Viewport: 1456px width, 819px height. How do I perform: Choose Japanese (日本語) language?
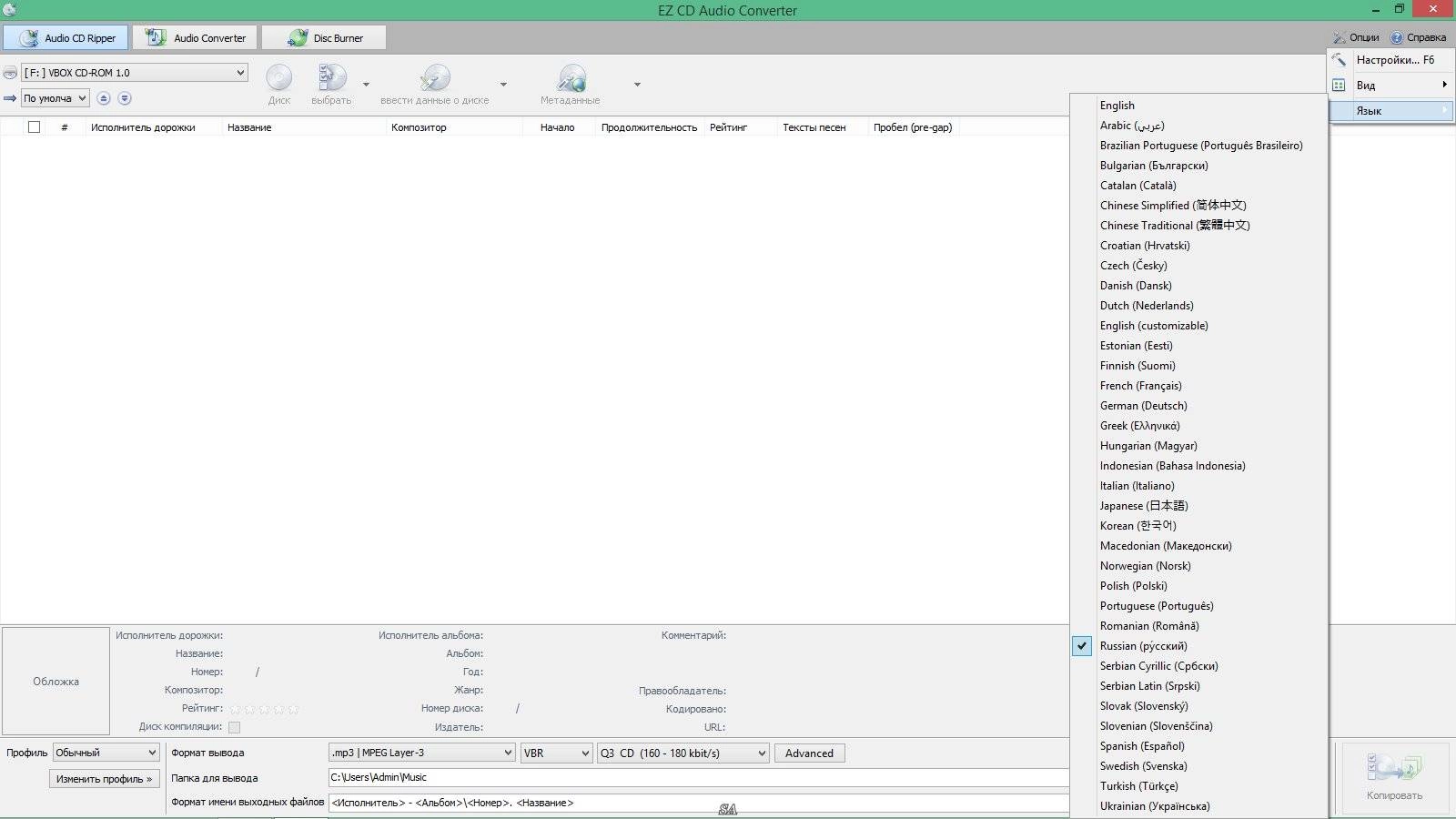(1198, 506)
